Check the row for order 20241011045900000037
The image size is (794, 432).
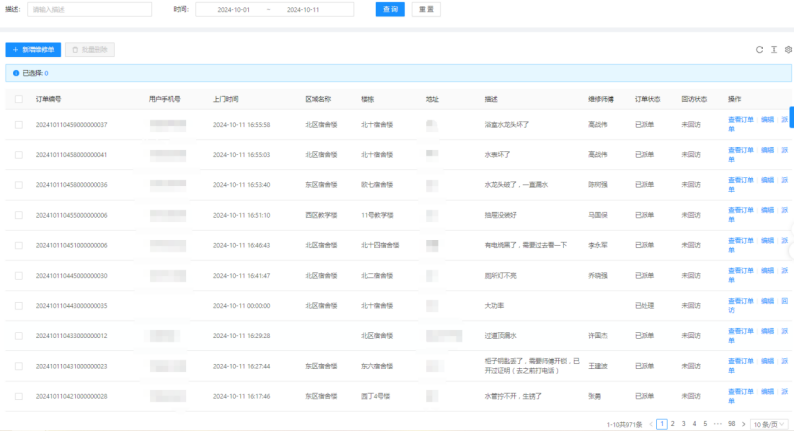coord(19,125)
